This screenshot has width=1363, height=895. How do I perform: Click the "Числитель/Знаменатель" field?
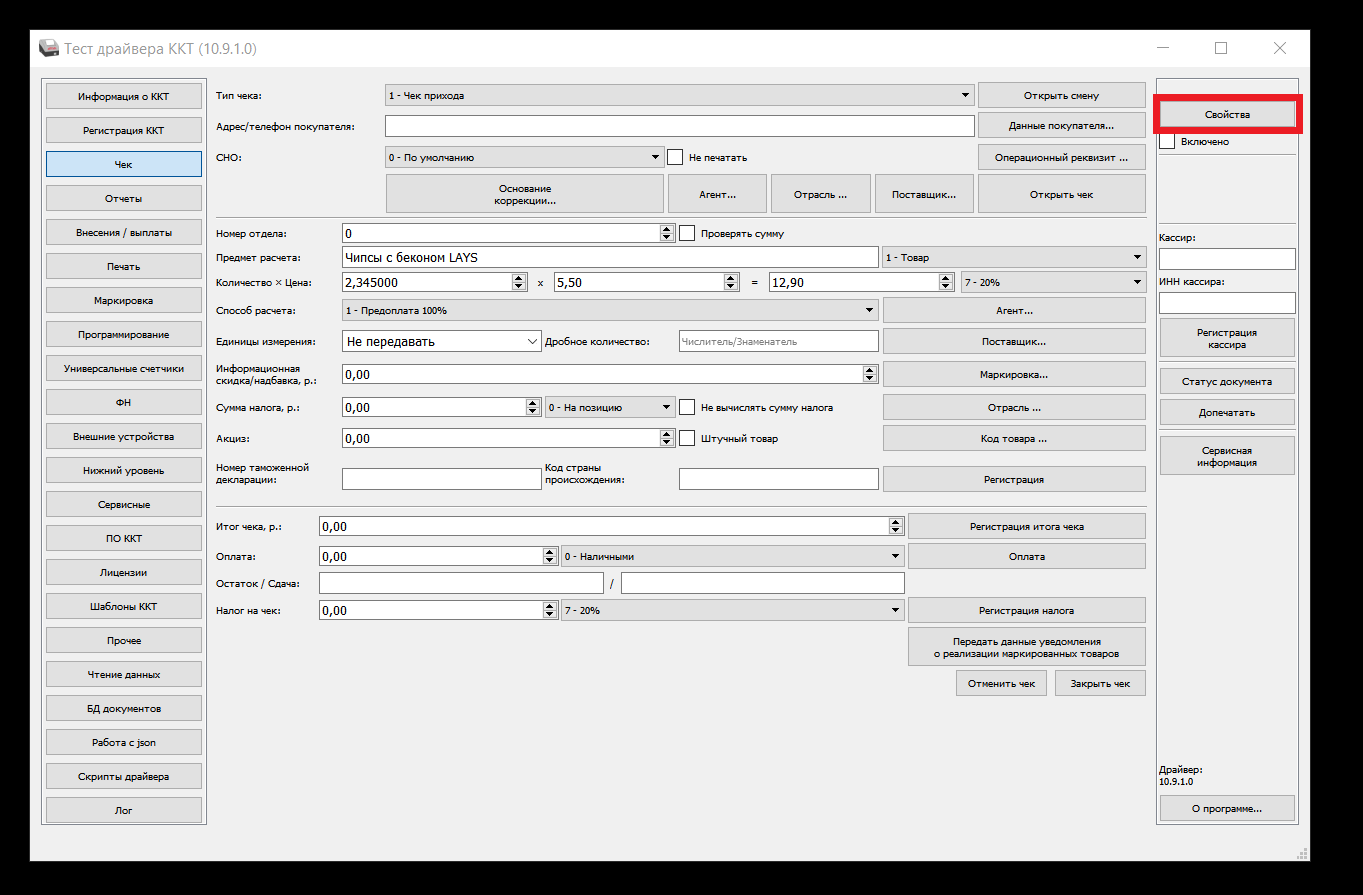(778, 341)
